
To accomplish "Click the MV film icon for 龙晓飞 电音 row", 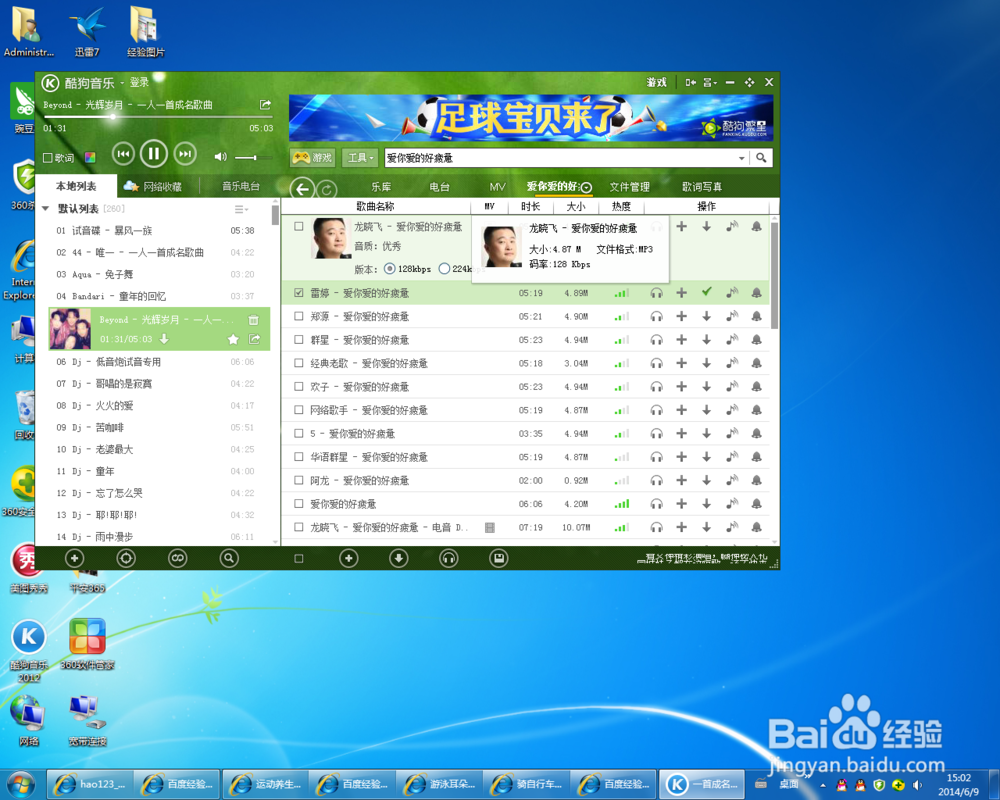I will (490, 528).
